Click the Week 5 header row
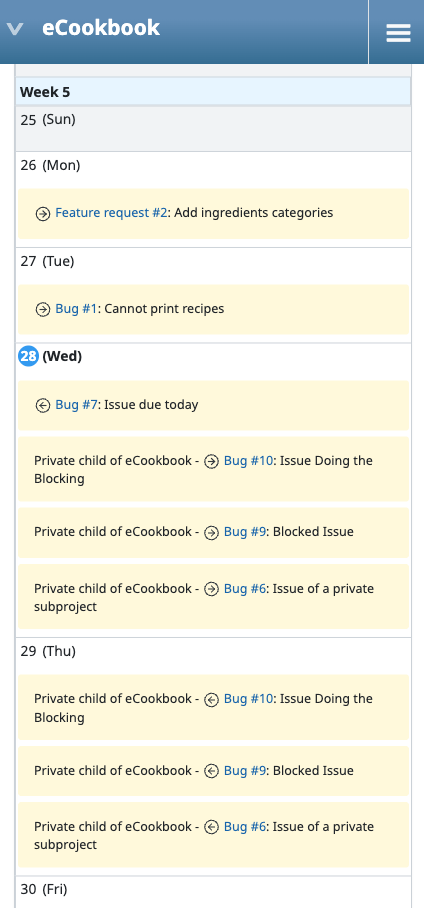Screen dimensions: 424x908 (213, 91)
